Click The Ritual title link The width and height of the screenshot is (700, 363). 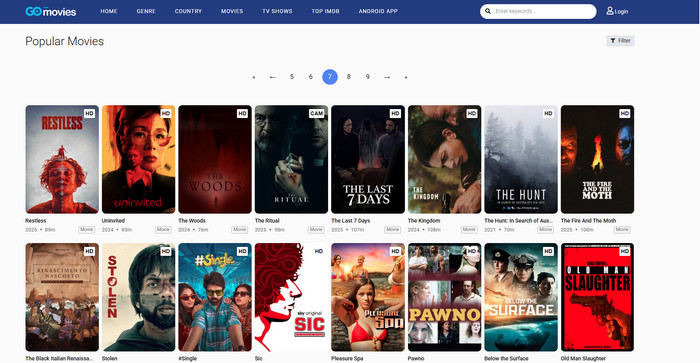[267, 221]
